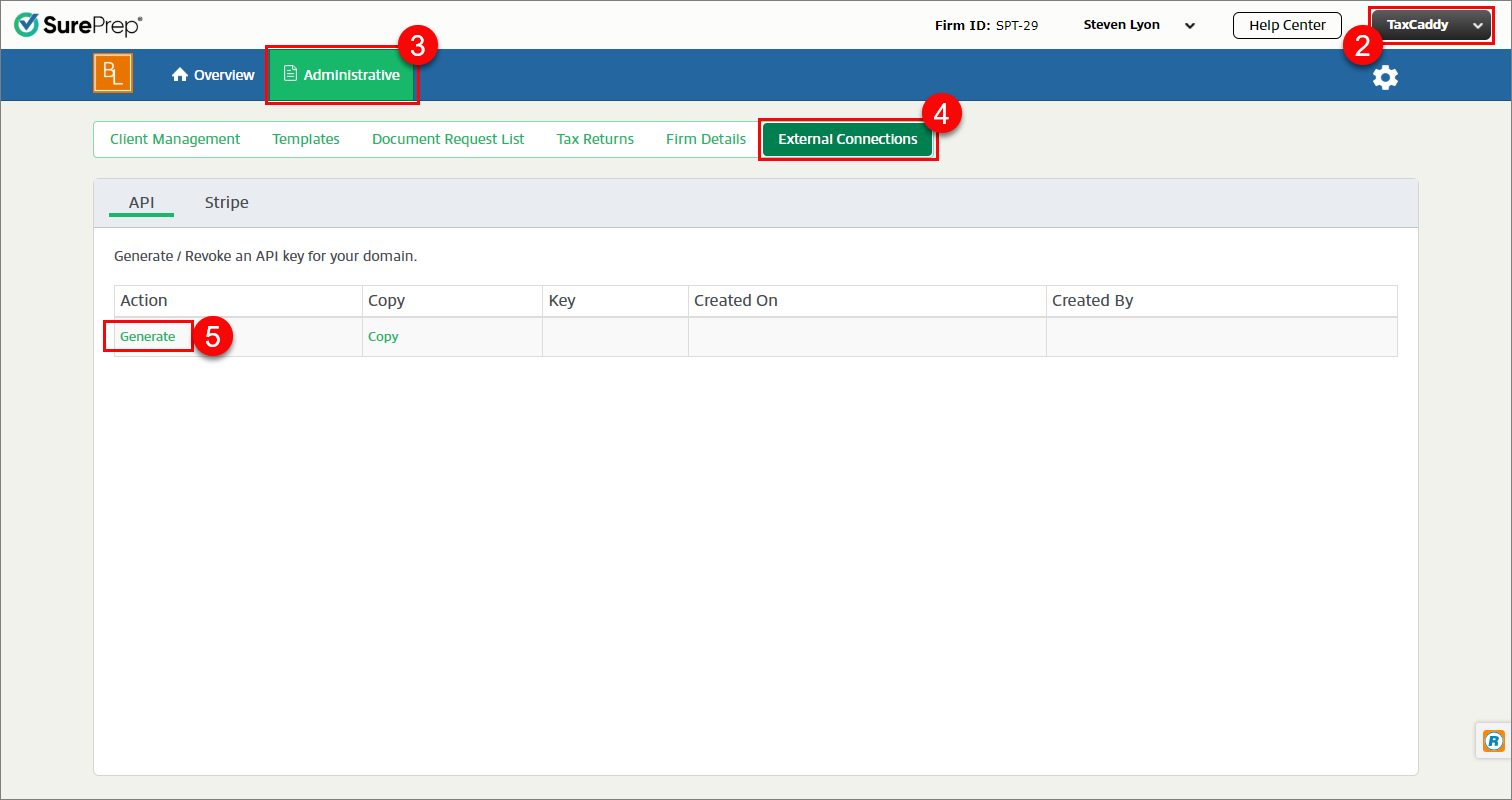Click the orange BL firm logo
This screenshot has width=1512, height=800.
pos(113,74)
